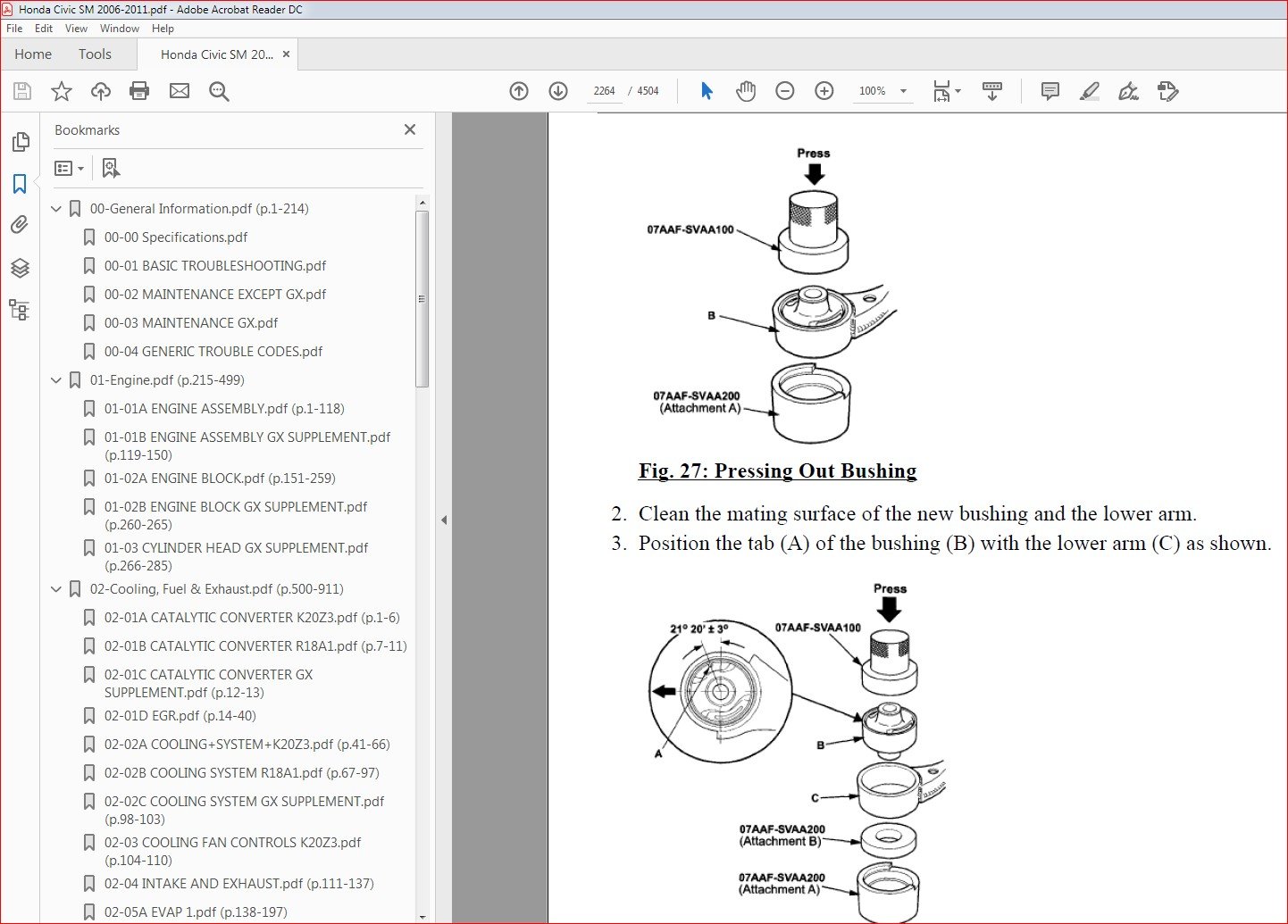Open the Window menu
This screenshot has height=924, width=1288.
coord(120,29)
